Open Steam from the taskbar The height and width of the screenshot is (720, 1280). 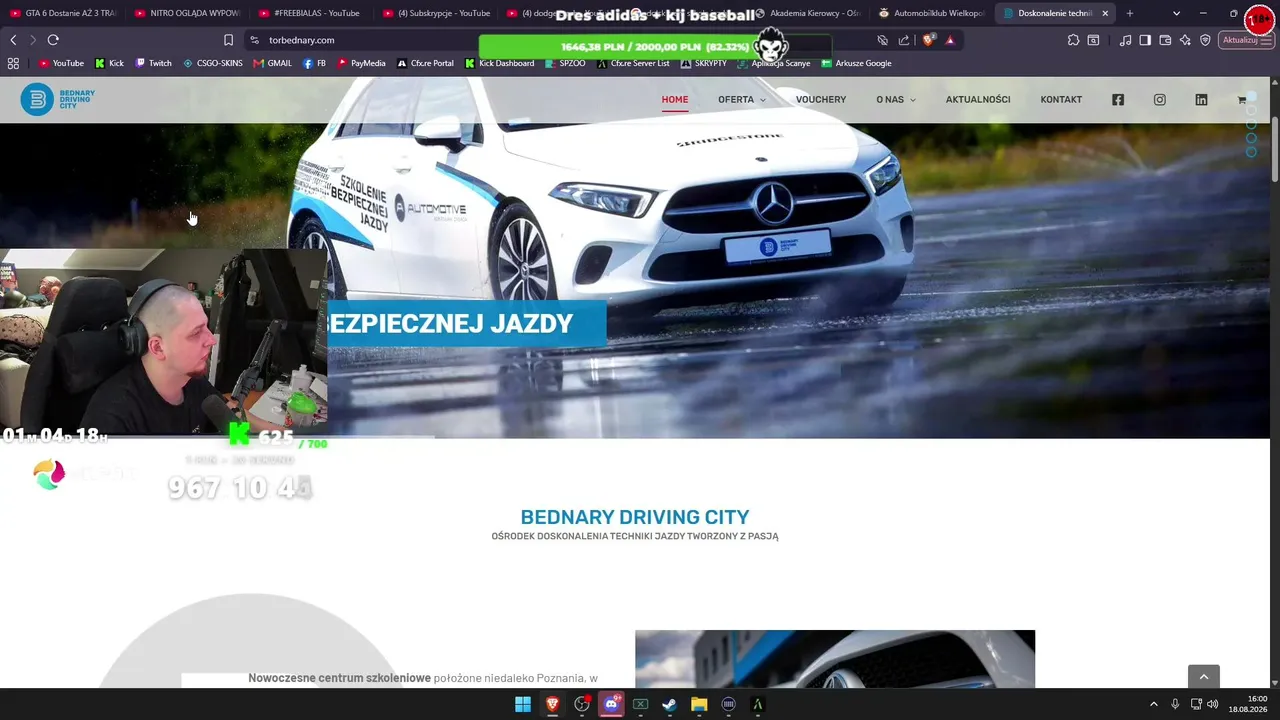(669, 704)
